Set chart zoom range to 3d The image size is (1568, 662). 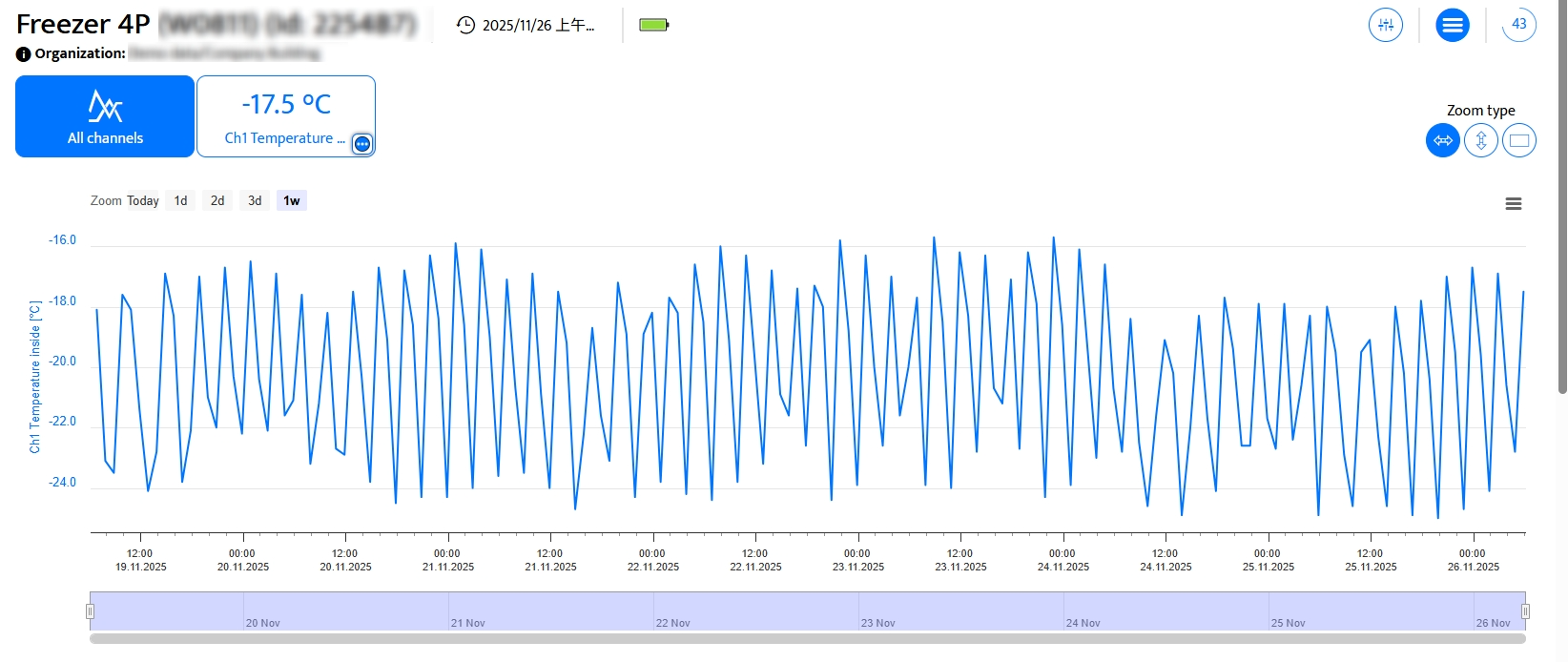[x=255, y=201]
